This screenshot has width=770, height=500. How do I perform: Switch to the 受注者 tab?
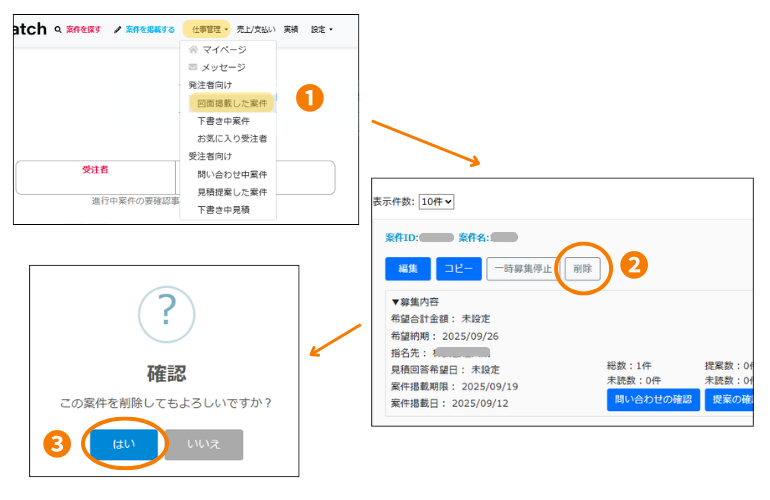pyautogui.click(x=95, y=170)
